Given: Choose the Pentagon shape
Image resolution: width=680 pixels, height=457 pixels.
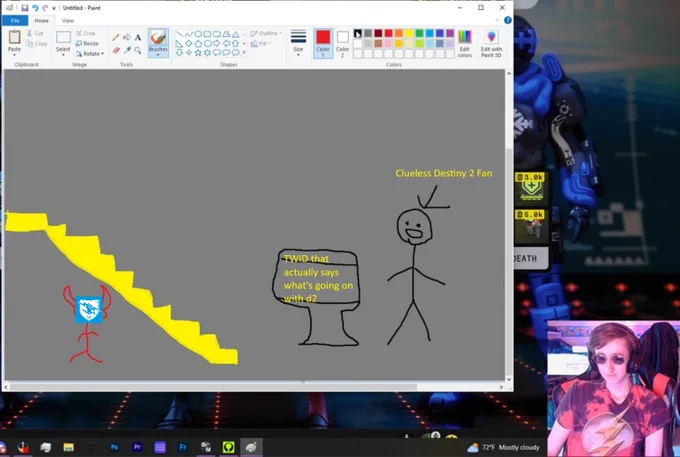Looking at the screenshot, I should (198, 43).
